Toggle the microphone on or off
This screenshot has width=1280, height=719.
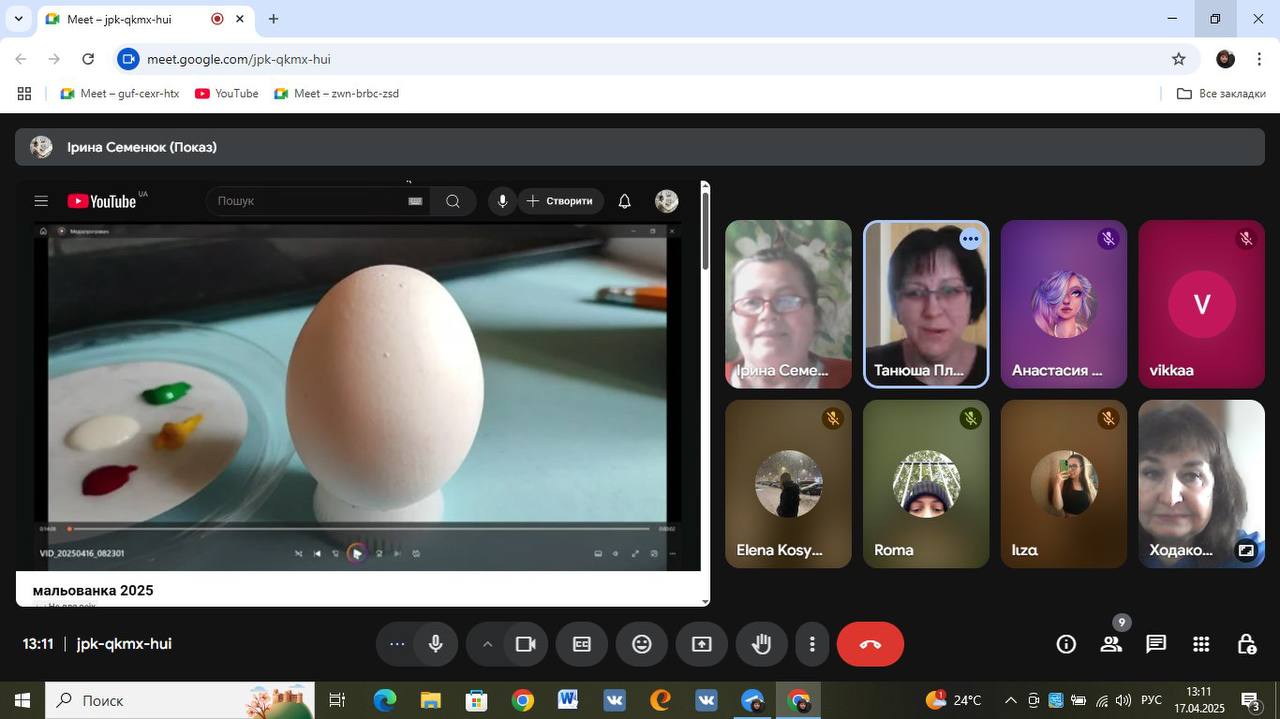coord(436,644)
